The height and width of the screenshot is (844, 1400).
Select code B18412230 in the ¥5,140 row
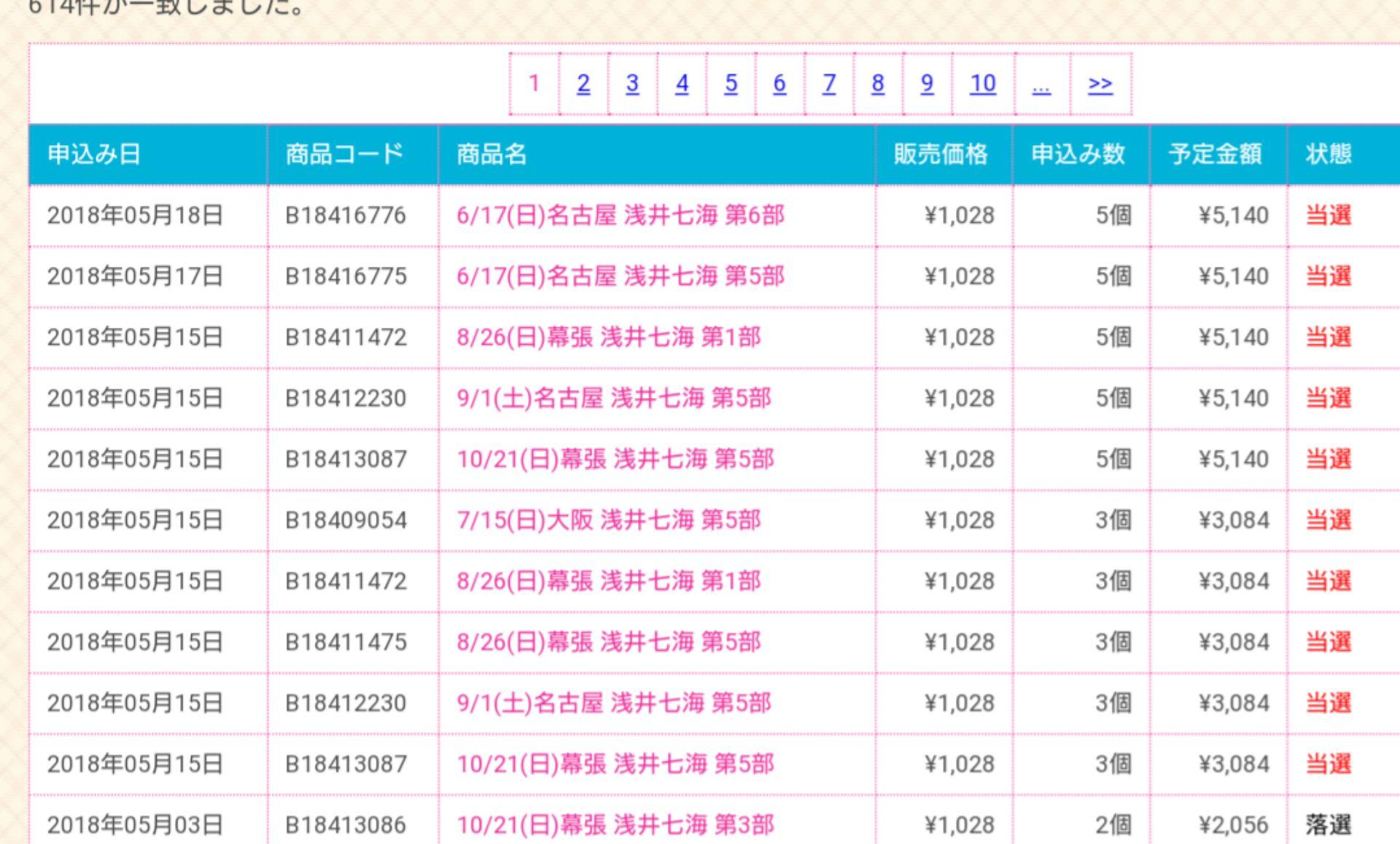(346, 398)
